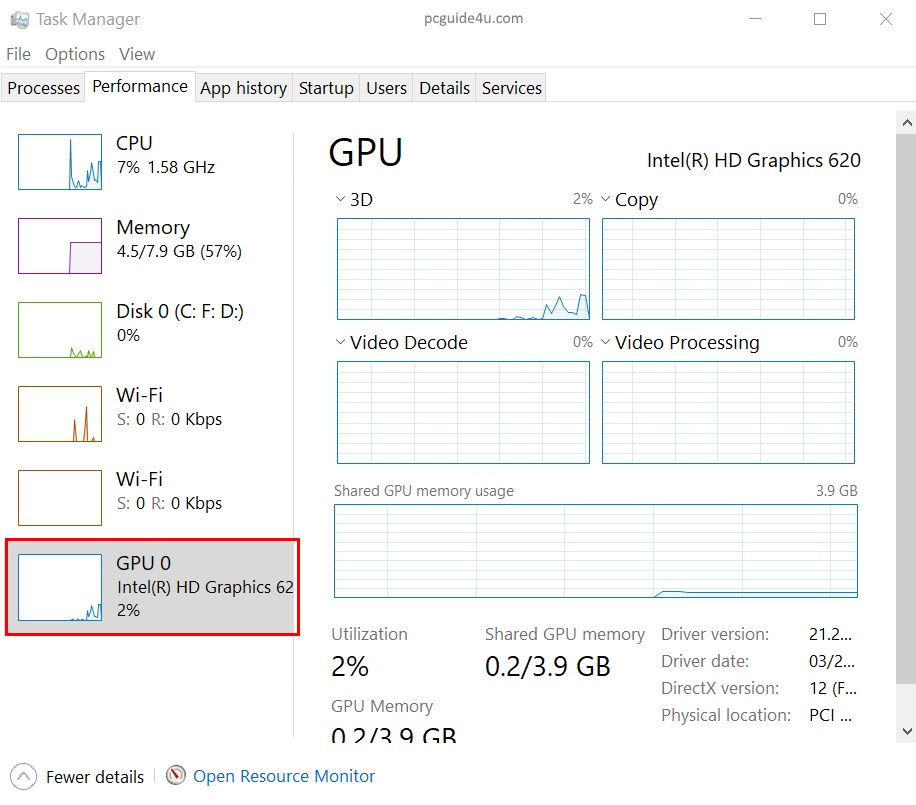Select the Disk 0 graph thumbnail

pyautogui.click(x=60, y=330)
